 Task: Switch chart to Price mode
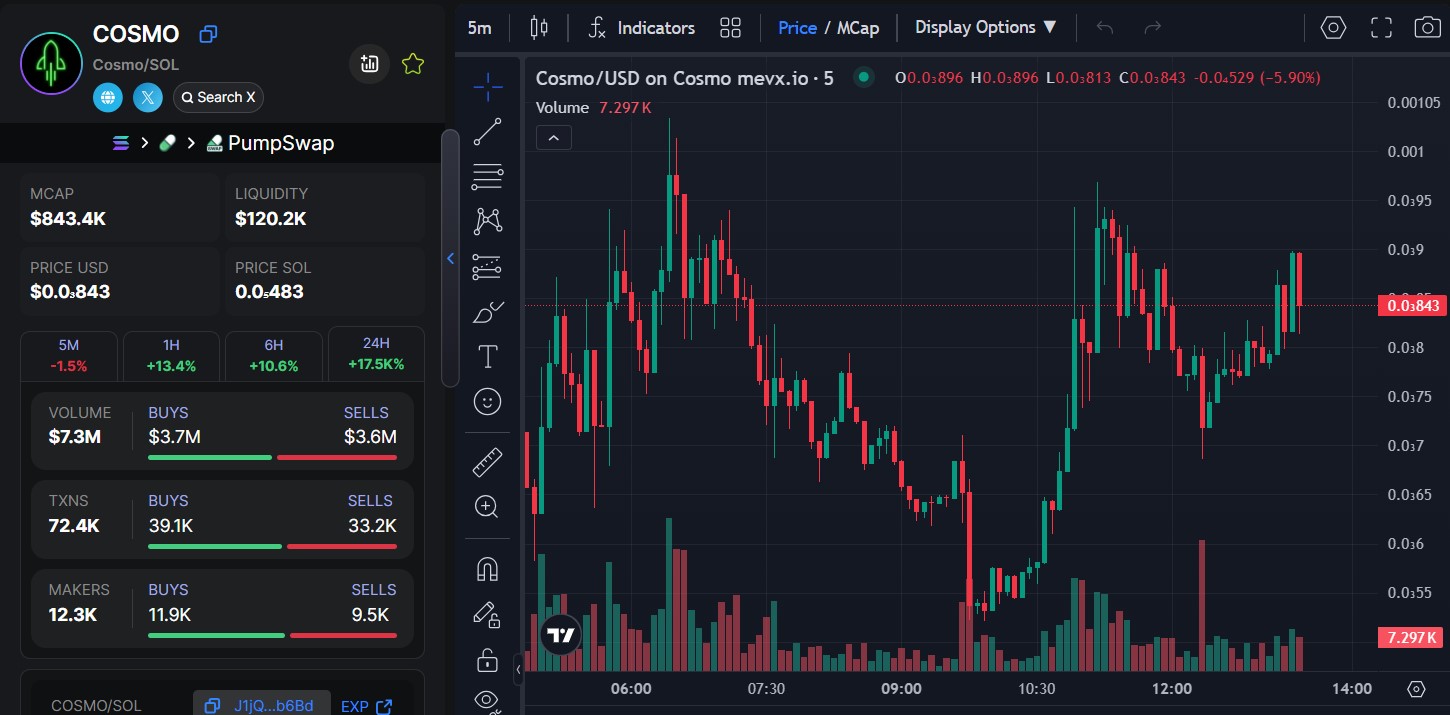797,27
